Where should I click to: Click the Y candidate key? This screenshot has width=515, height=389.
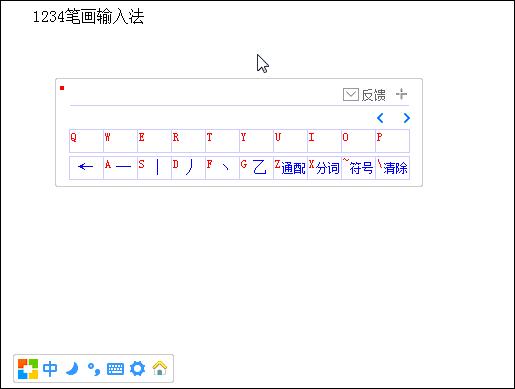(x=256, y=141)
